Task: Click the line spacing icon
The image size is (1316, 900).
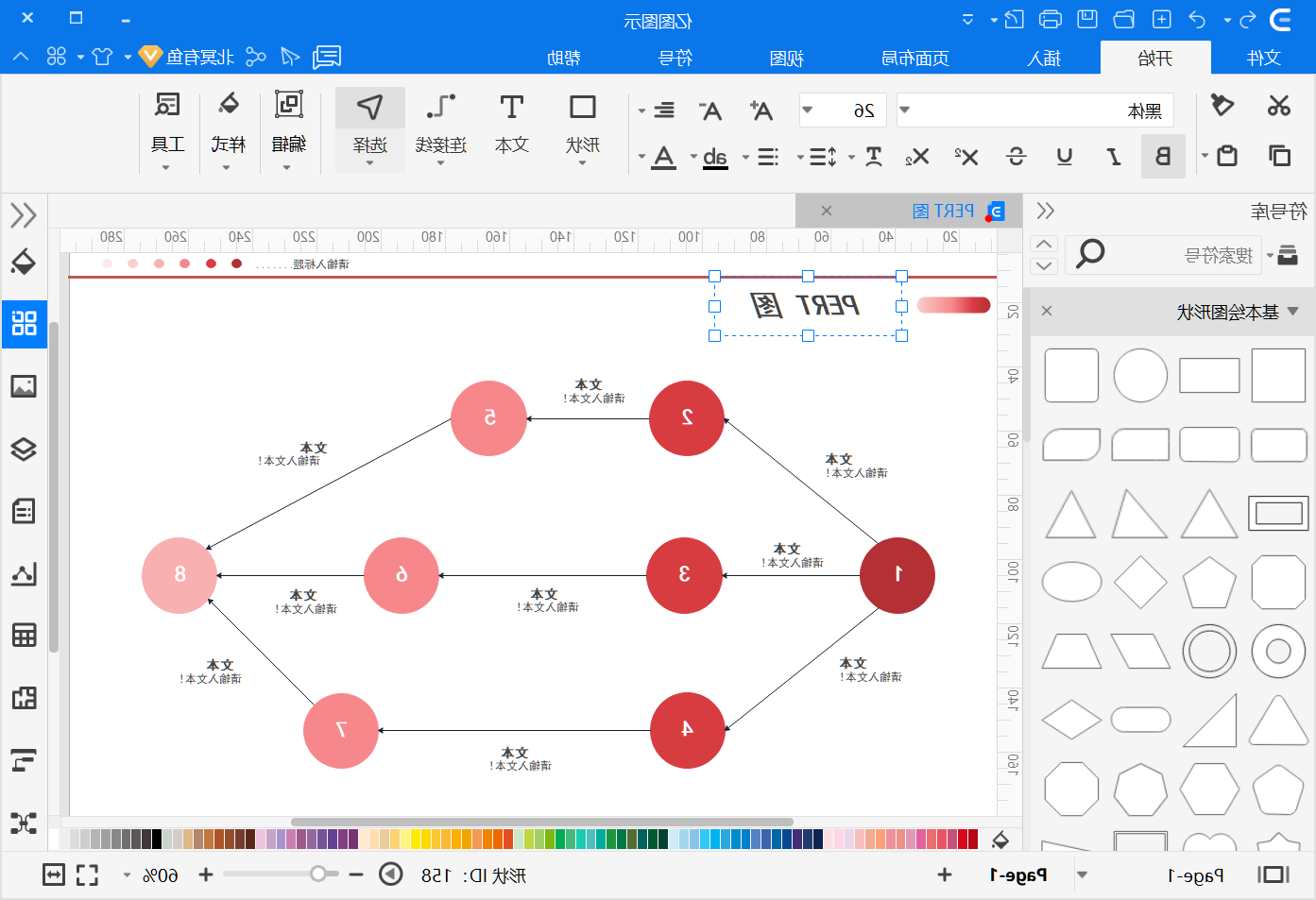Action: click(x=823, y=157)
